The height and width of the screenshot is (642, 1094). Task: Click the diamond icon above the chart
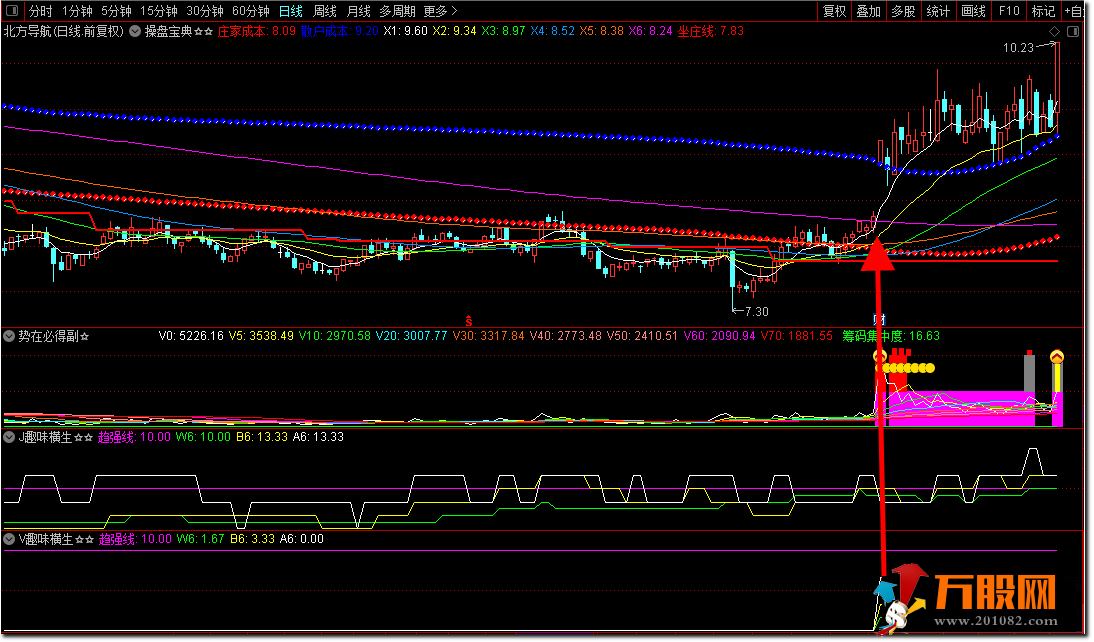click(1054, 31)
